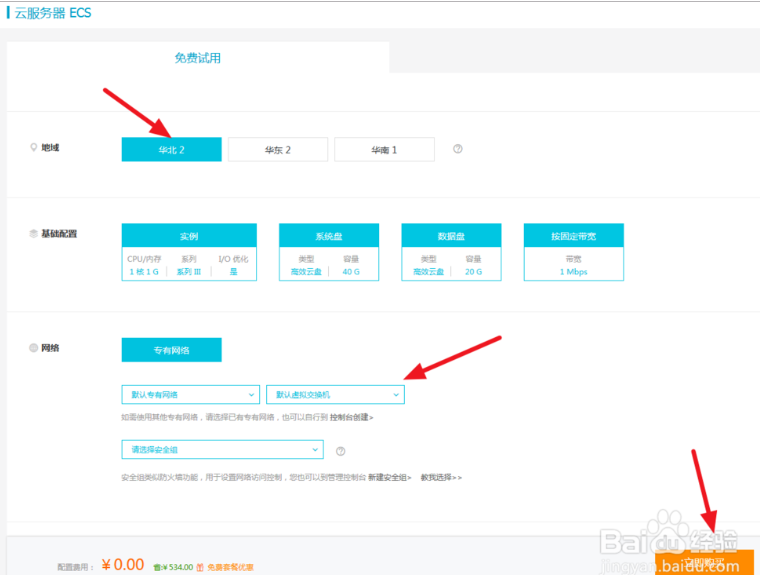Click the ¥0.00 configuration fee

click(123, 564)
